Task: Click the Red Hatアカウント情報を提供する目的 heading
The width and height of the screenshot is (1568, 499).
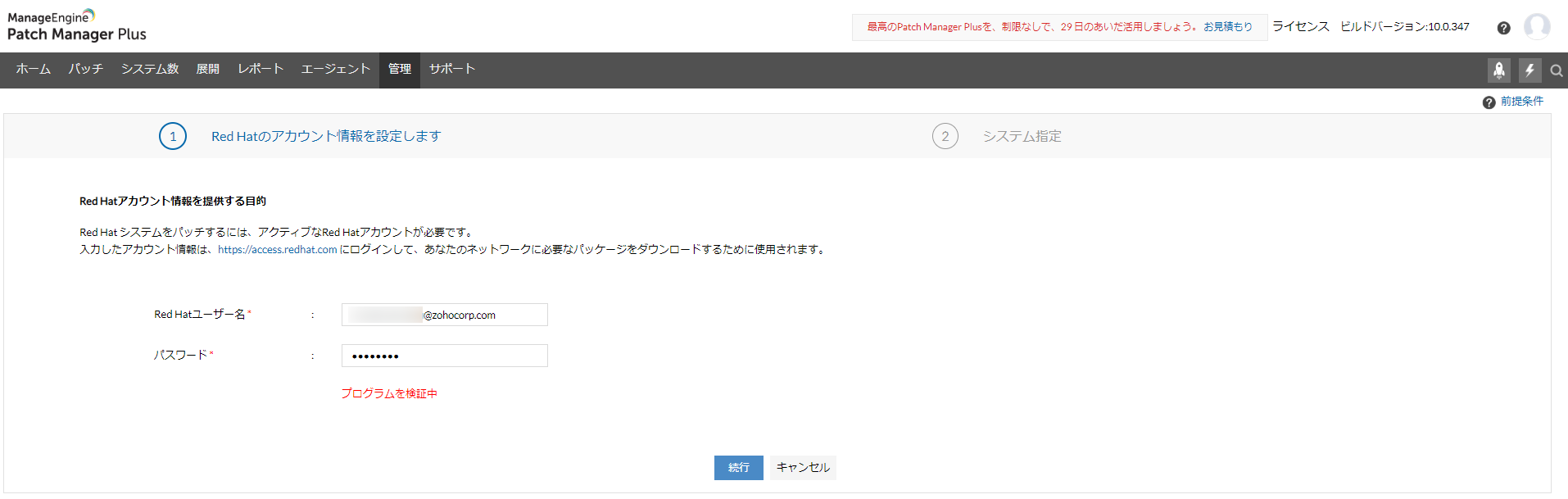Action: pyautogui.click(x=173, y=202)
